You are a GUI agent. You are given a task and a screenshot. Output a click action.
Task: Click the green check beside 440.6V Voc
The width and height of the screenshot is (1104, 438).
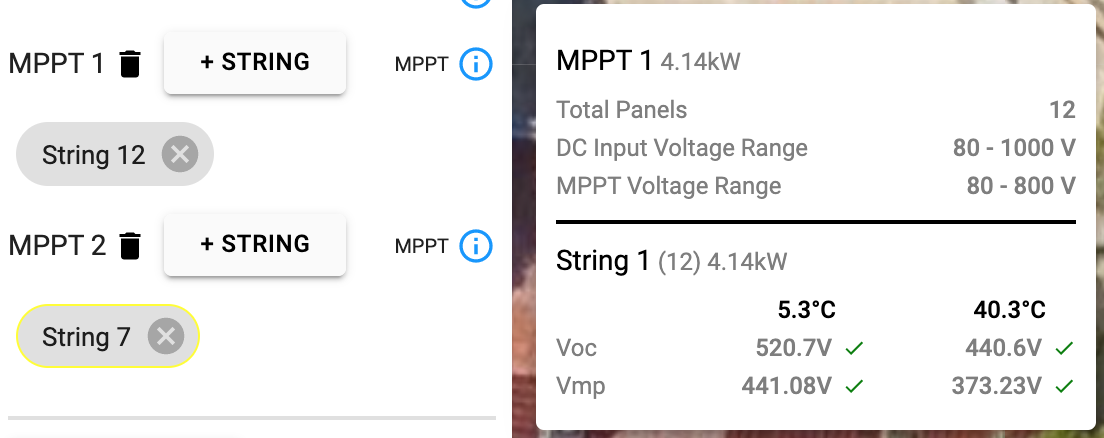(1065, 348)
